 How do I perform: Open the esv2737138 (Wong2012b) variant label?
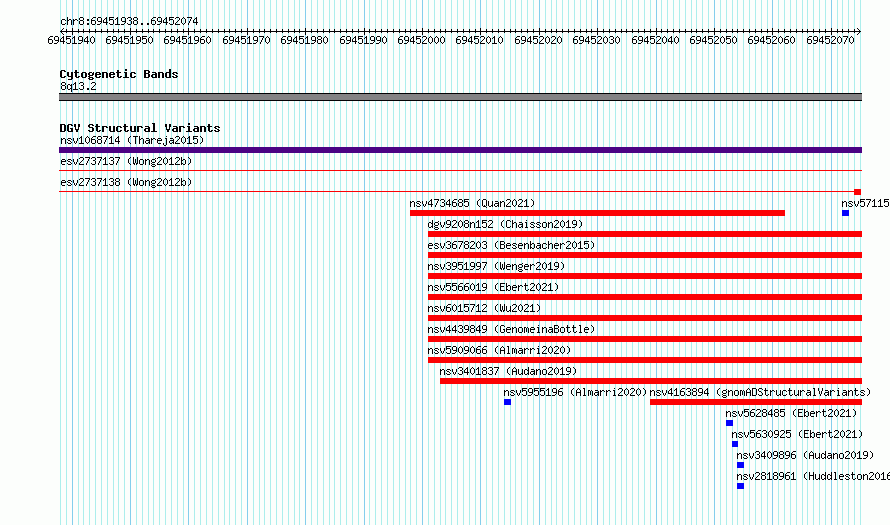[126, 182]
